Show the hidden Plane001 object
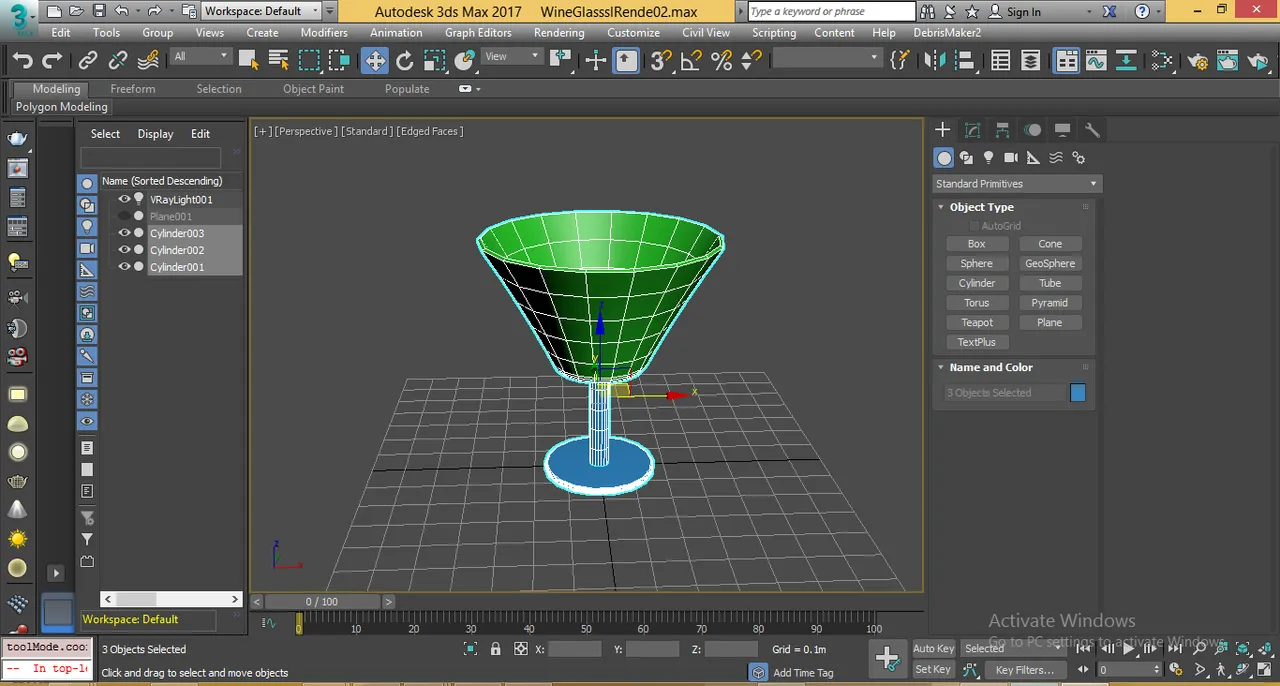 point(124,216)
